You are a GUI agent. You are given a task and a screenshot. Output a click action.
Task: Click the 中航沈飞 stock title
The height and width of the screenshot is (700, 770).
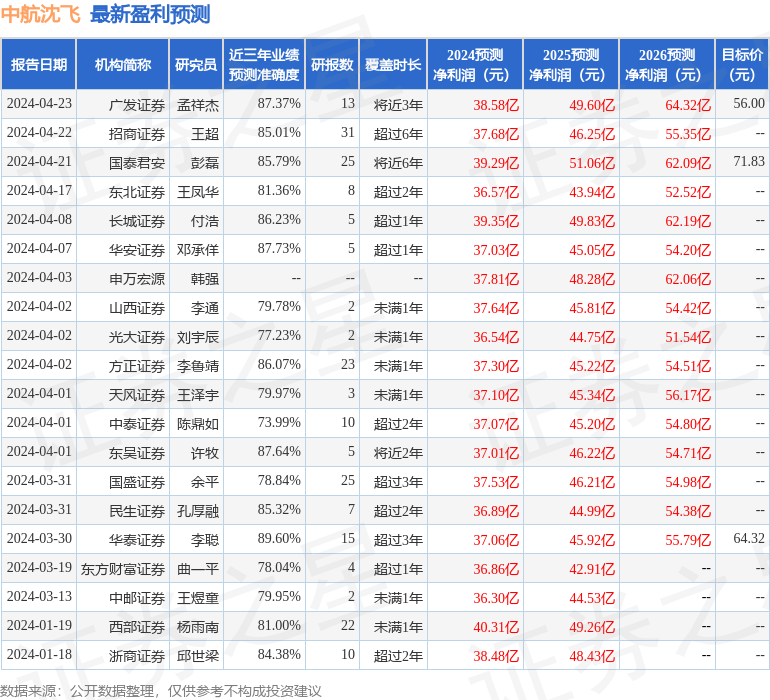pyautogui.click(x=40, y=14)
